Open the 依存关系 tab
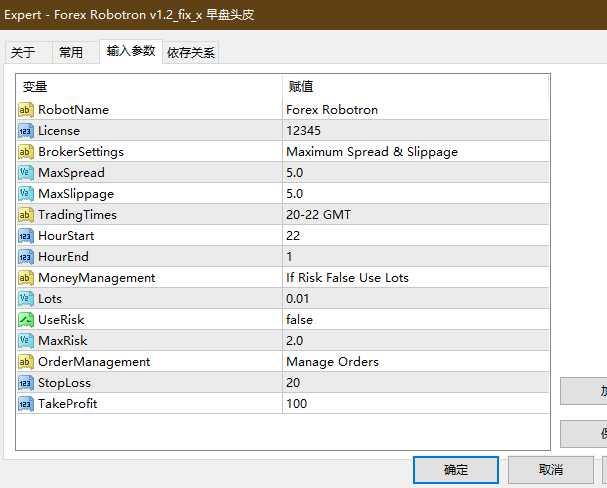This screenshot has height=488, width=607. [x=191, y=52]
